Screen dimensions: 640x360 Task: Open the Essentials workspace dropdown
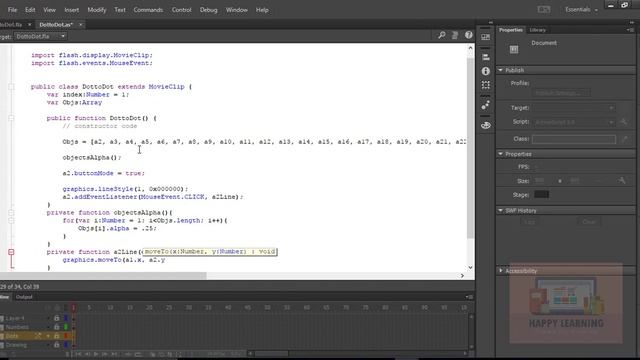[581, 9]
